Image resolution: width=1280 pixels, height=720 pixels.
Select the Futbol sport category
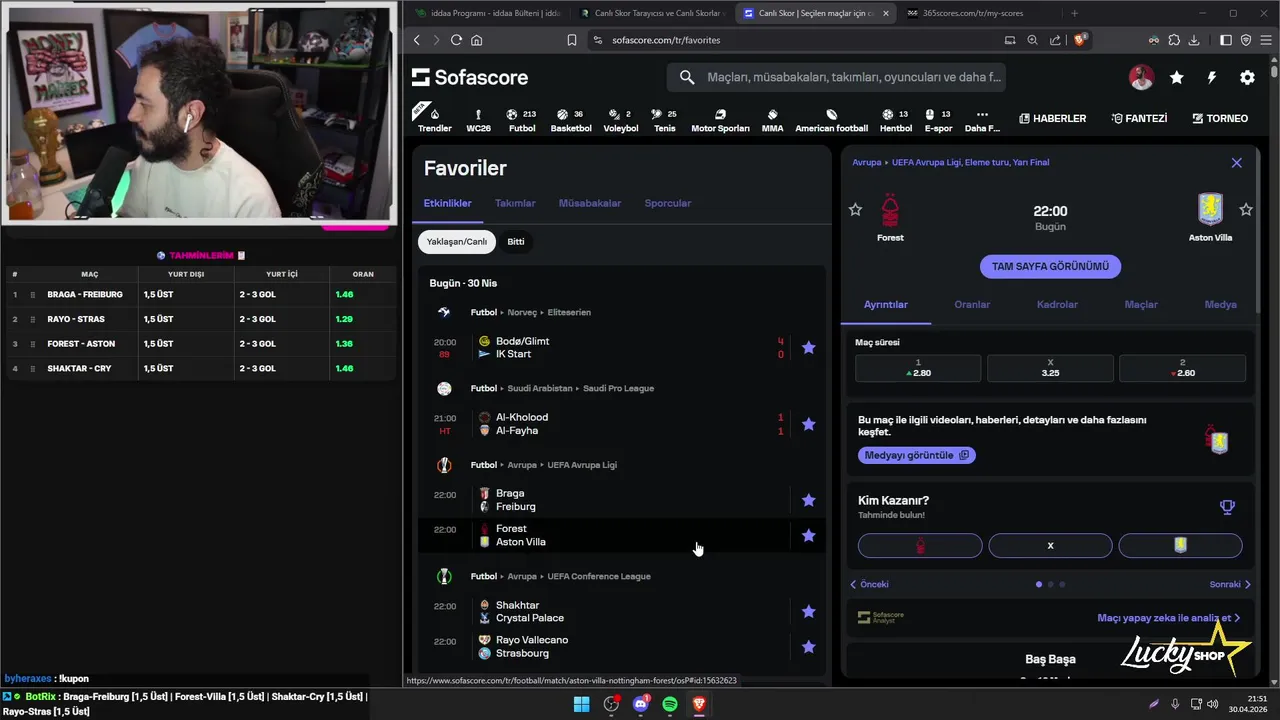[x=522, y=119]
